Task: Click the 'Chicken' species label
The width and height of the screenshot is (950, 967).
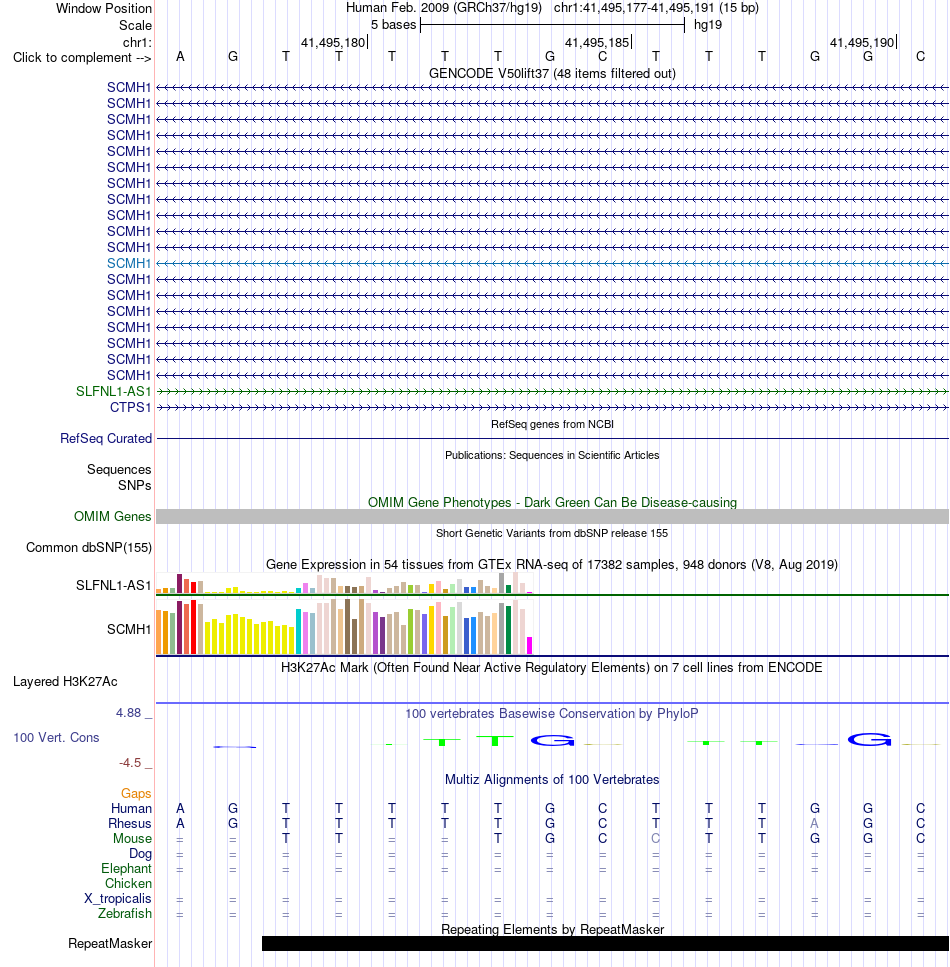Action: (128, 884)
